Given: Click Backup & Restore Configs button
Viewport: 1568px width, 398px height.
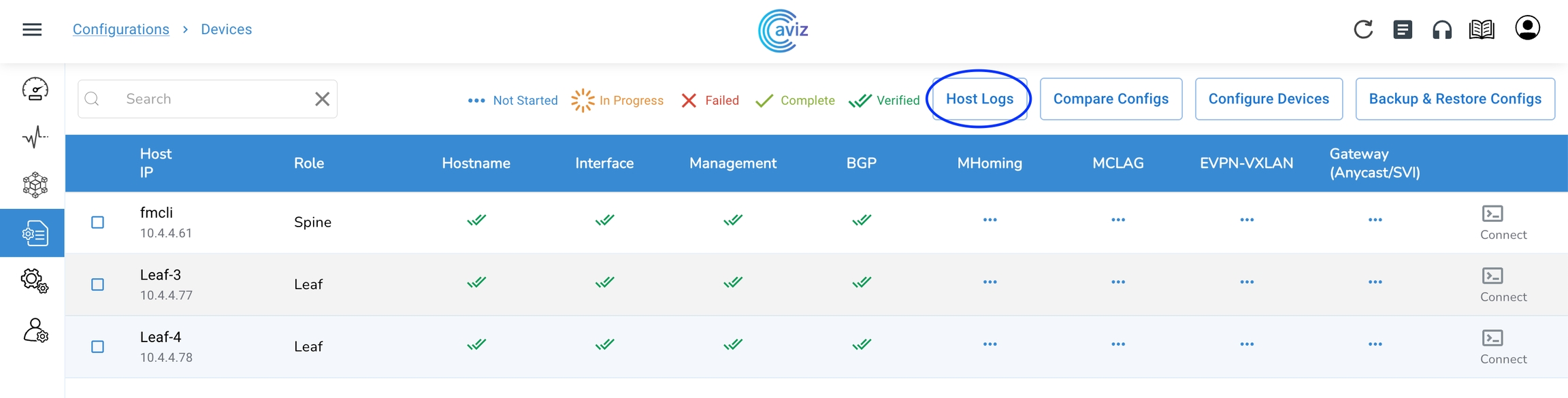Looking at the screenshot, I should click(x=1455, y=99).
